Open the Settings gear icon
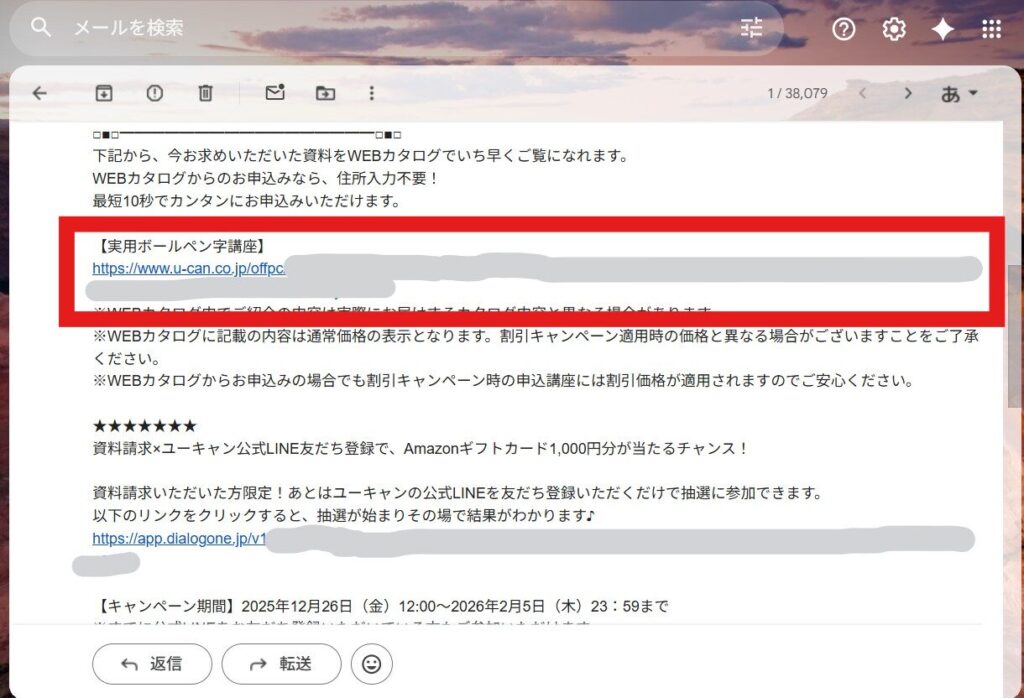1024x698 pixels. pyautogui.click(x=894, y=29)
